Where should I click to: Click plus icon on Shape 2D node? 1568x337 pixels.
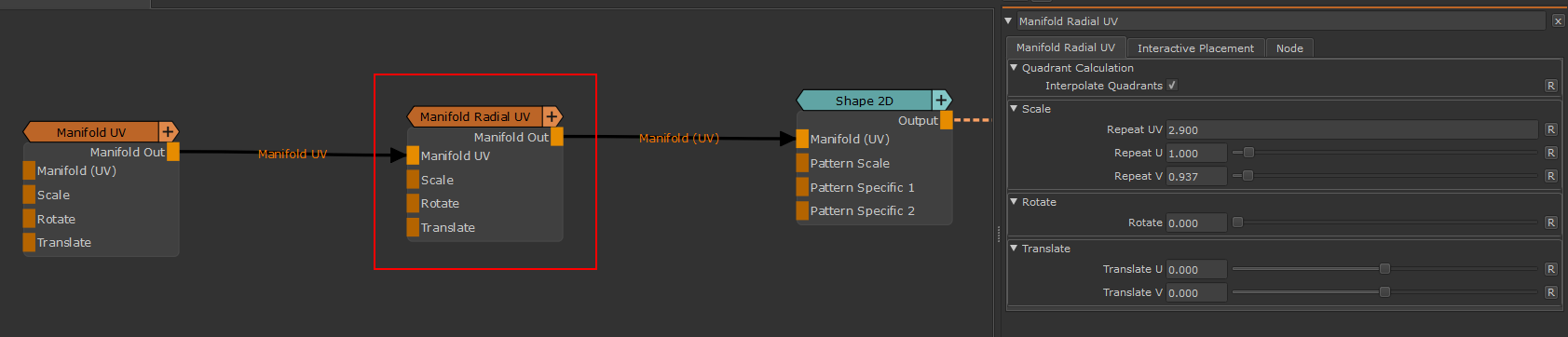click(941, 101)
